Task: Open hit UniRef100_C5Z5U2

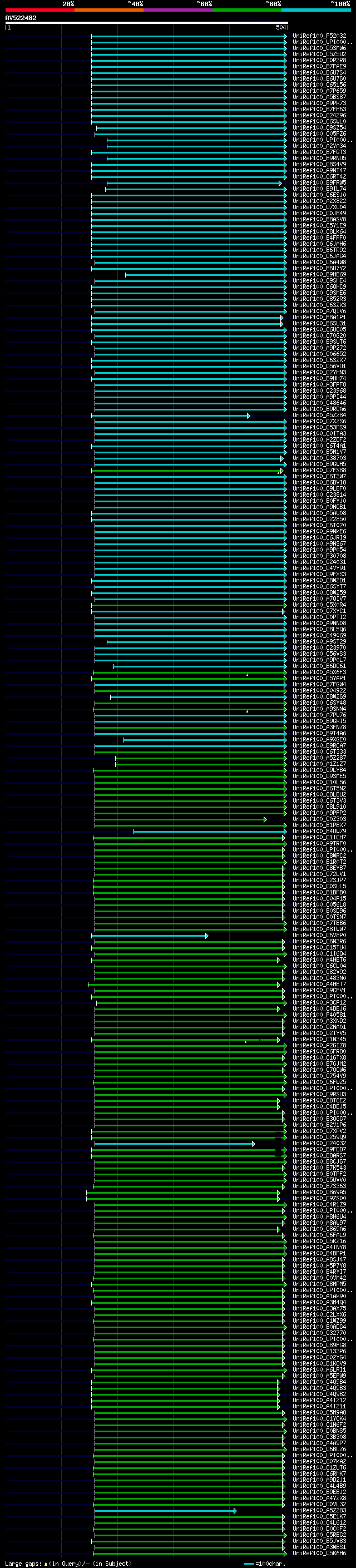Action: 319,54
